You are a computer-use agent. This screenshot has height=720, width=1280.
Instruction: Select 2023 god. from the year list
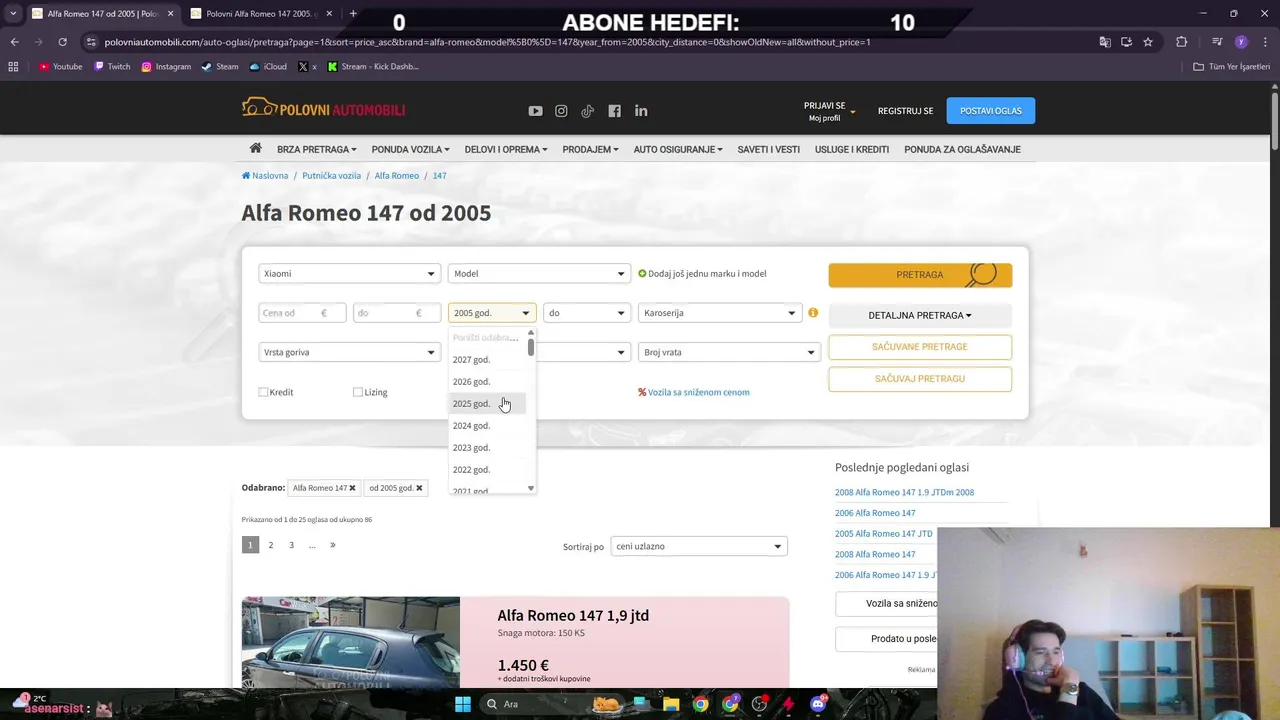(487, 448)
